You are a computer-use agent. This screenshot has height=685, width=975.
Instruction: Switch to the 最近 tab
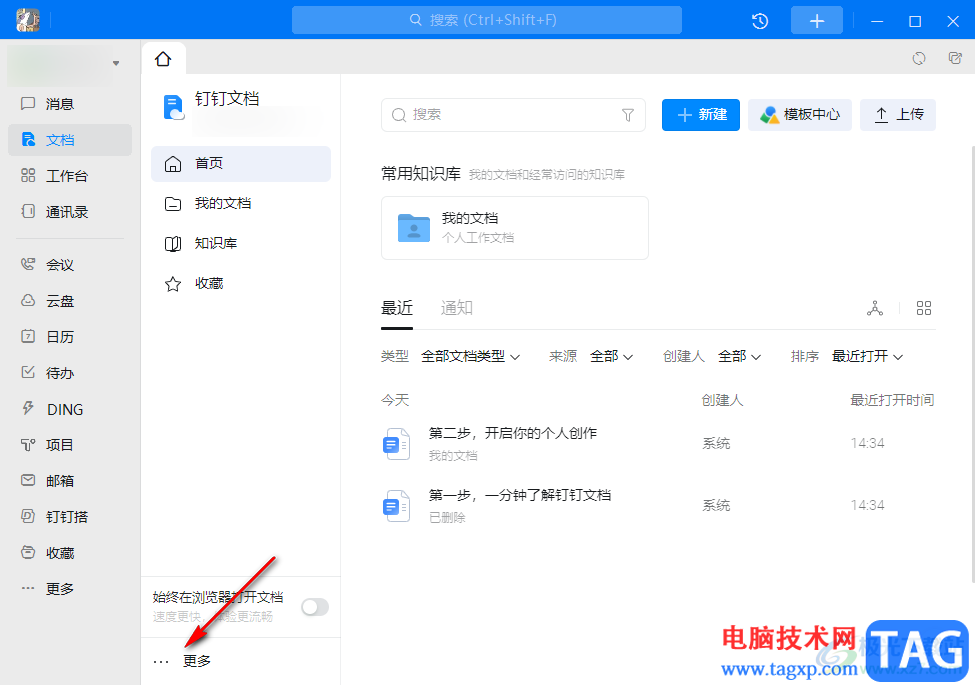397,308
